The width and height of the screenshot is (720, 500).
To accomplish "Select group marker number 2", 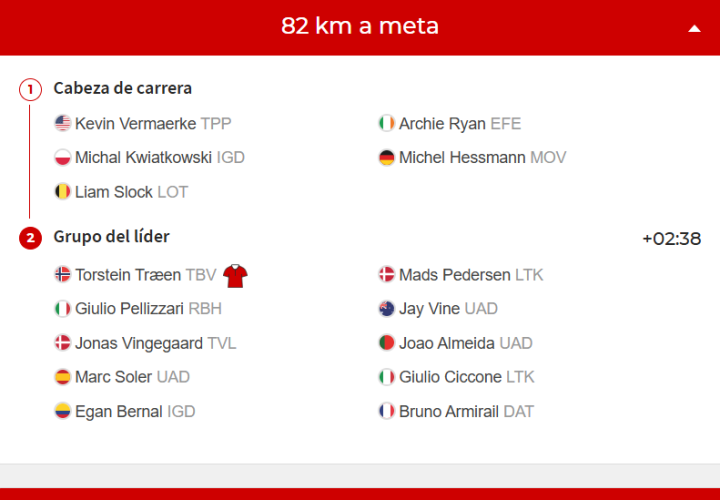I will (x=30, y=238).
